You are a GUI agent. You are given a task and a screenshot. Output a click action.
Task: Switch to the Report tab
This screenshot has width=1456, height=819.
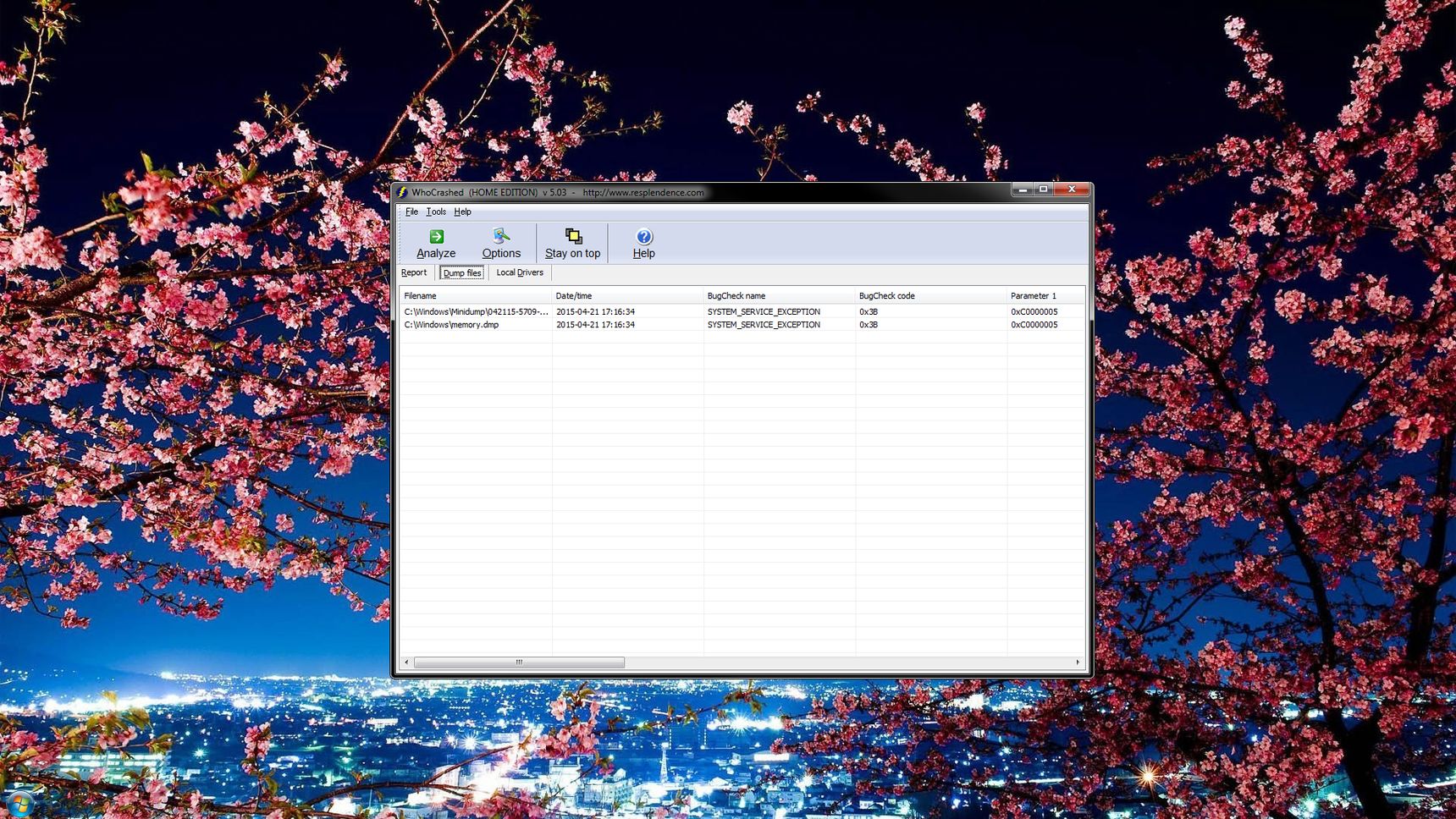[x=414, y=272]
